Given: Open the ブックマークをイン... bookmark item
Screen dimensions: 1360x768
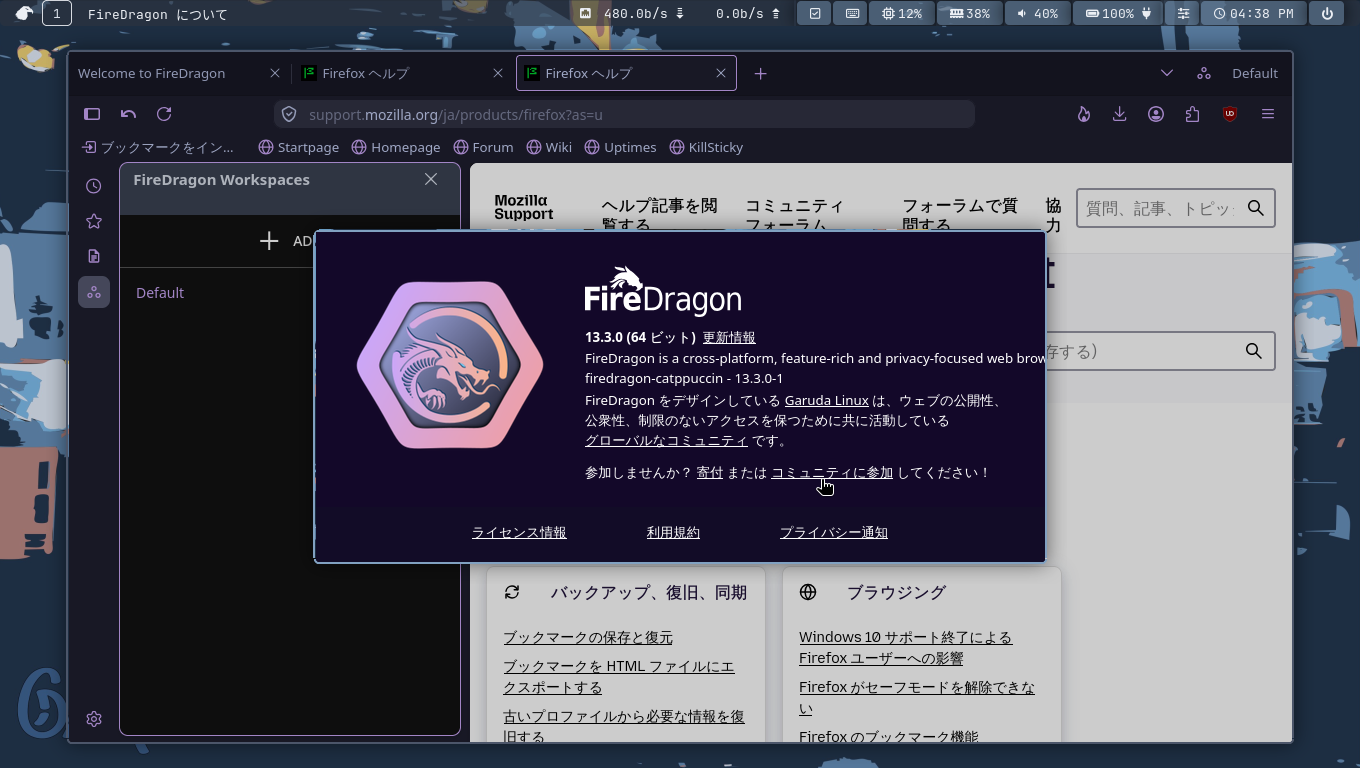Looking at the screenshot, I should (158, 147).
